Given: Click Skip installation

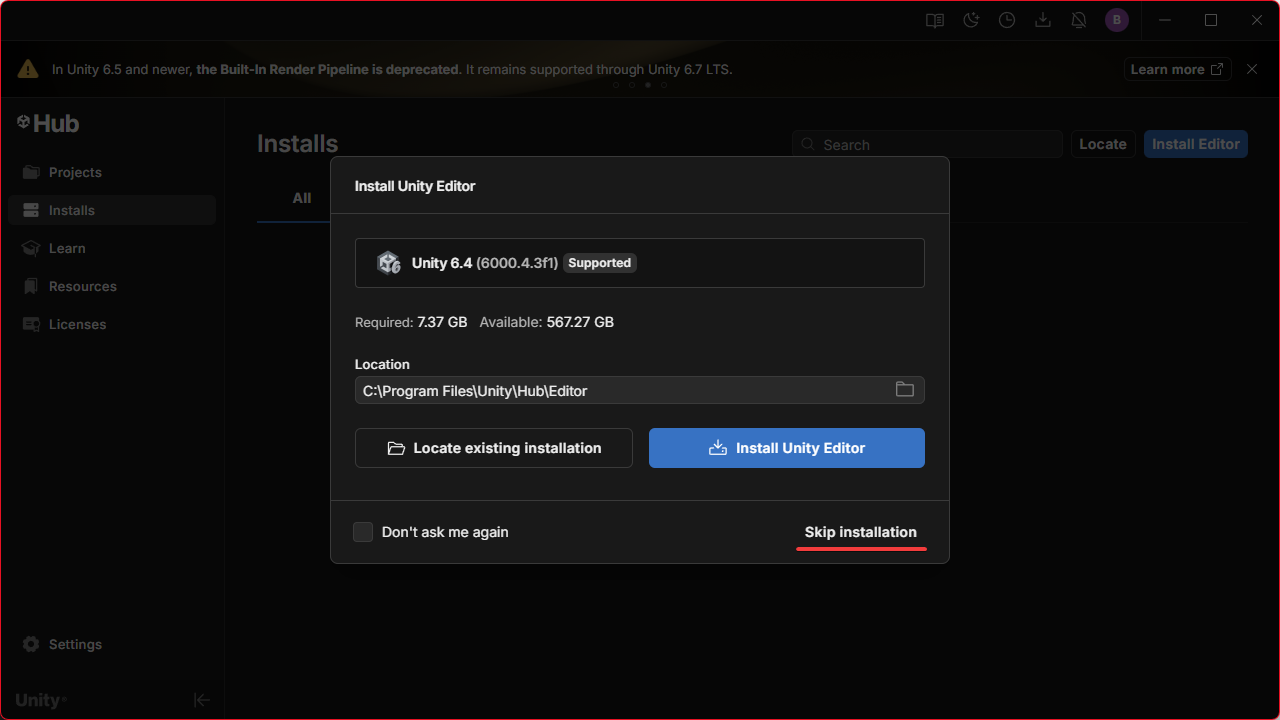Looking at the screenshot, I should [861, 532].
